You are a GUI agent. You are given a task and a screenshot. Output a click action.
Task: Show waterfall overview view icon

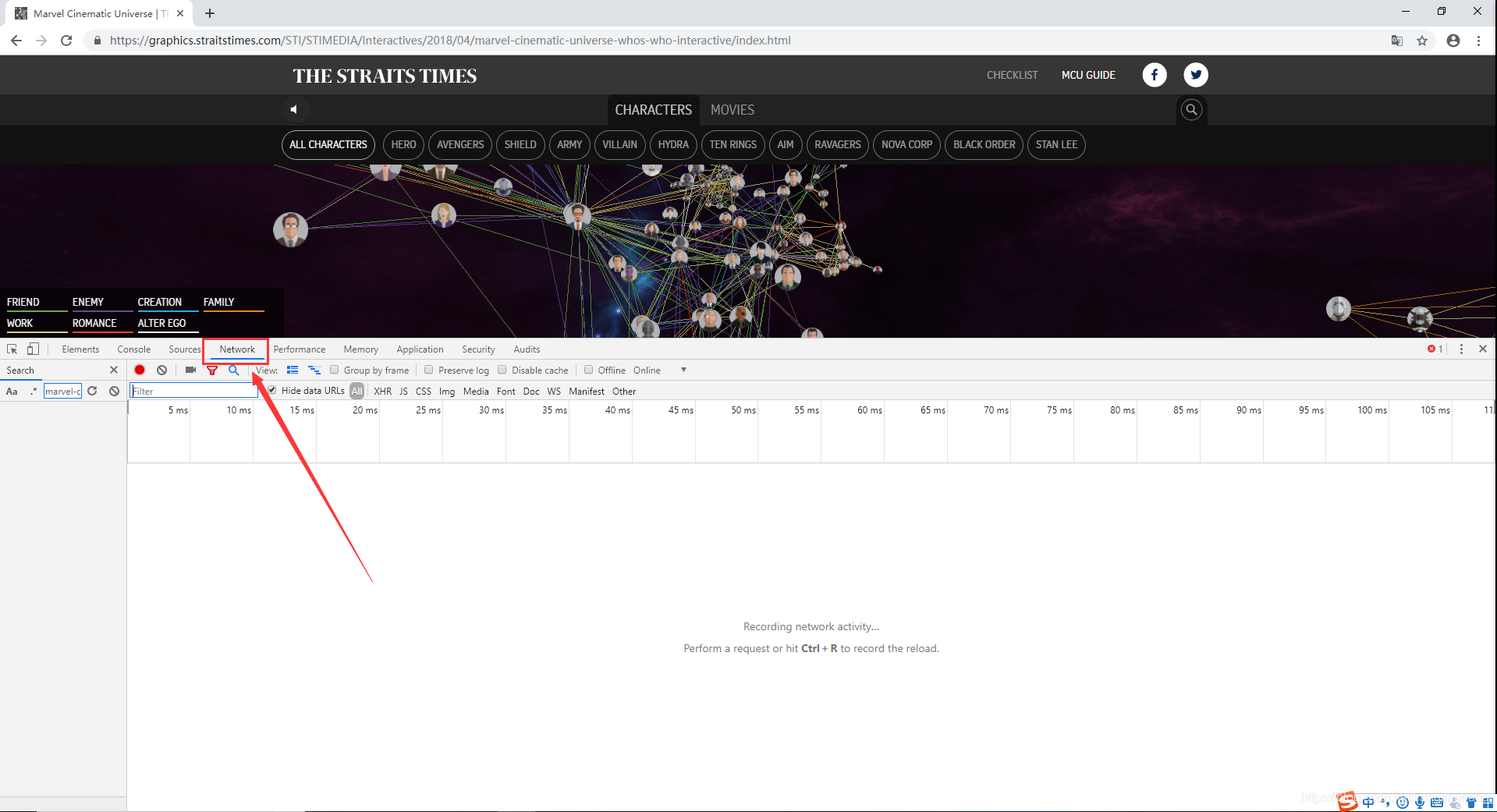tap(314, 371)
